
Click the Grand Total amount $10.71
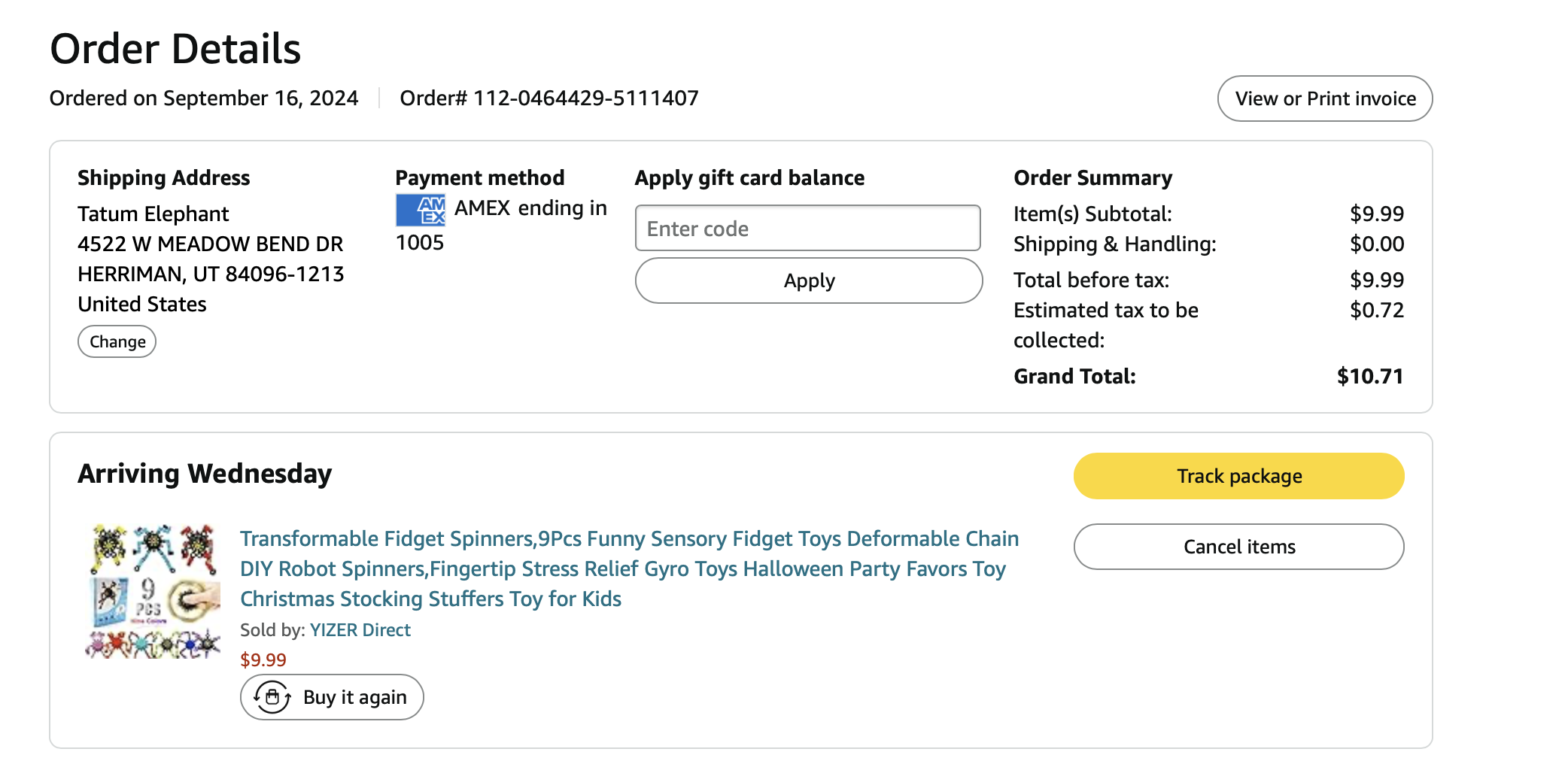(x=1369, y=376)
